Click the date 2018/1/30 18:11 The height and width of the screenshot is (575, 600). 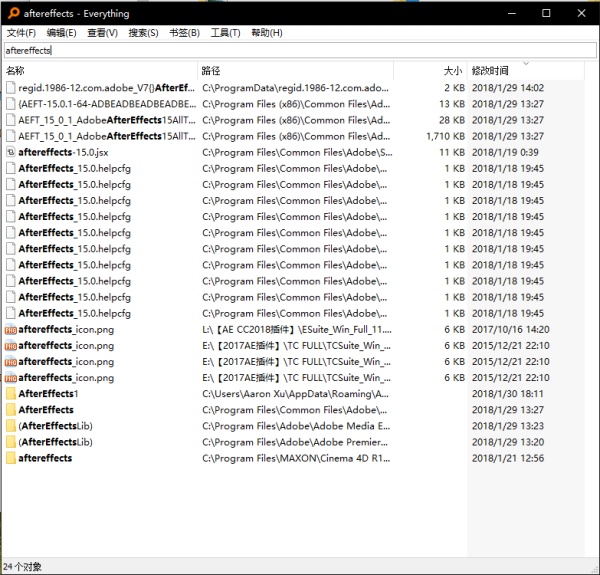click(x=508, y=394)
